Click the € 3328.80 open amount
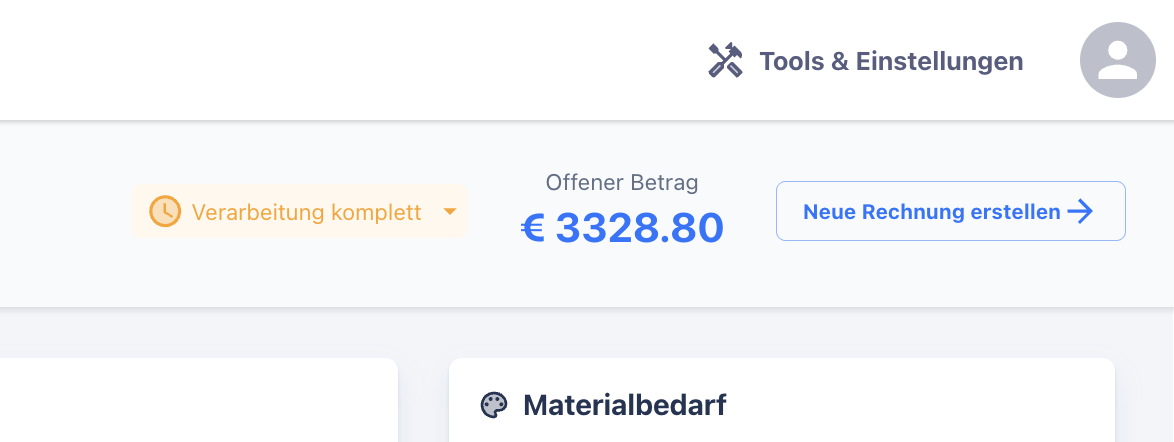Viewport: 1174px width, 442px height. pos(622,229)
